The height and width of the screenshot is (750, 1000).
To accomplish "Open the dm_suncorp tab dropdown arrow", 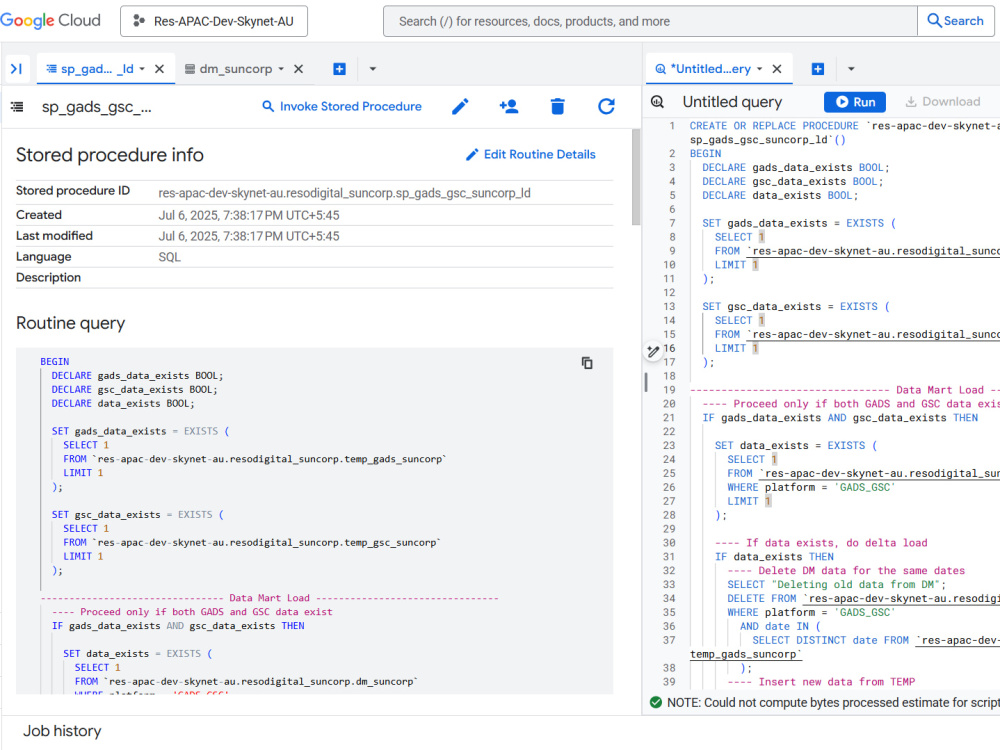I will coord(281,69).
